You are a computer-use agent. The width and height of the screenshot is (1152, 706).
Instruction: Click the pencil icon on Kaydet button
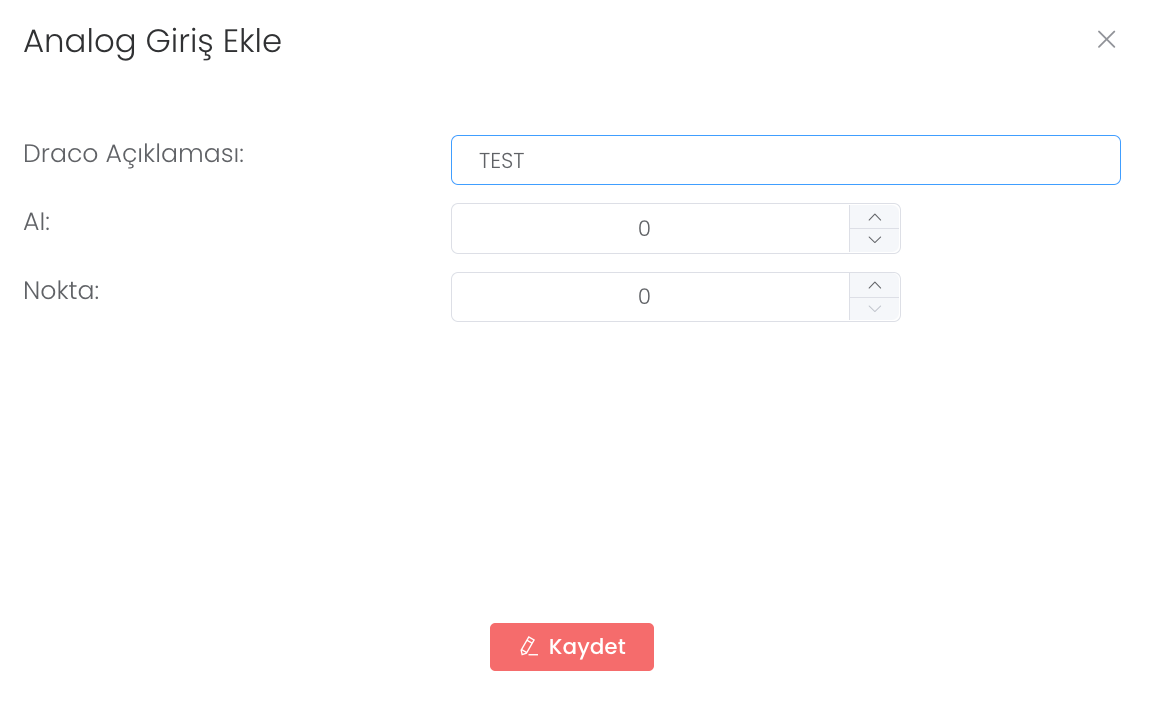[x=529, y=647]
